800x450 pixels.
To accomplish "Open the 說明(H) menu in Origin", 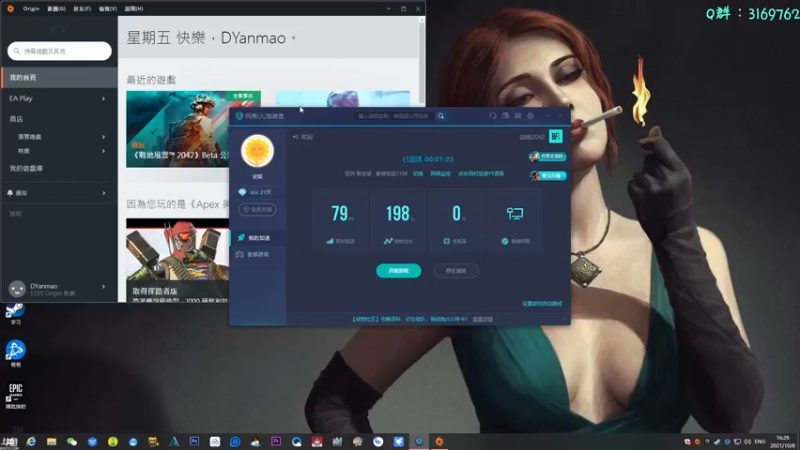I will [134, 9].
